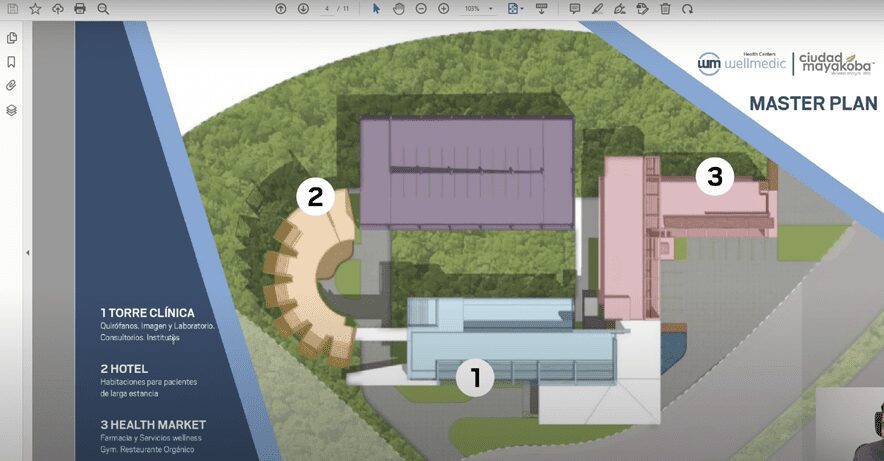Click the page number field
884x461 pixels.
pyautogui.click(x=328, y=8)
